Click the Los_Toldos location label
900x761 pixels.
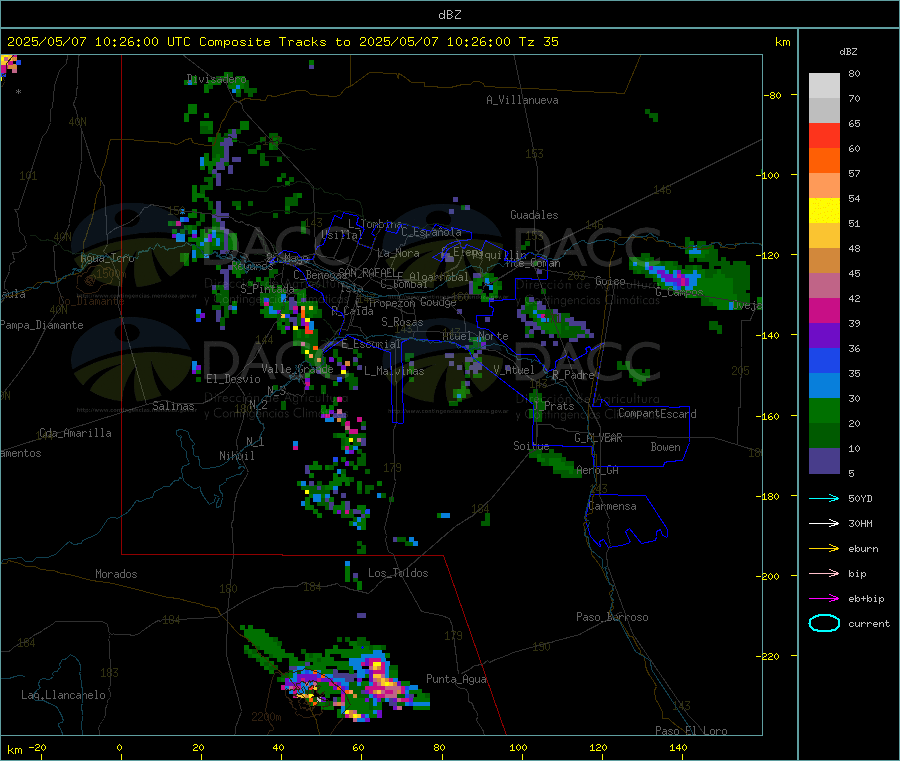point(398,573)
